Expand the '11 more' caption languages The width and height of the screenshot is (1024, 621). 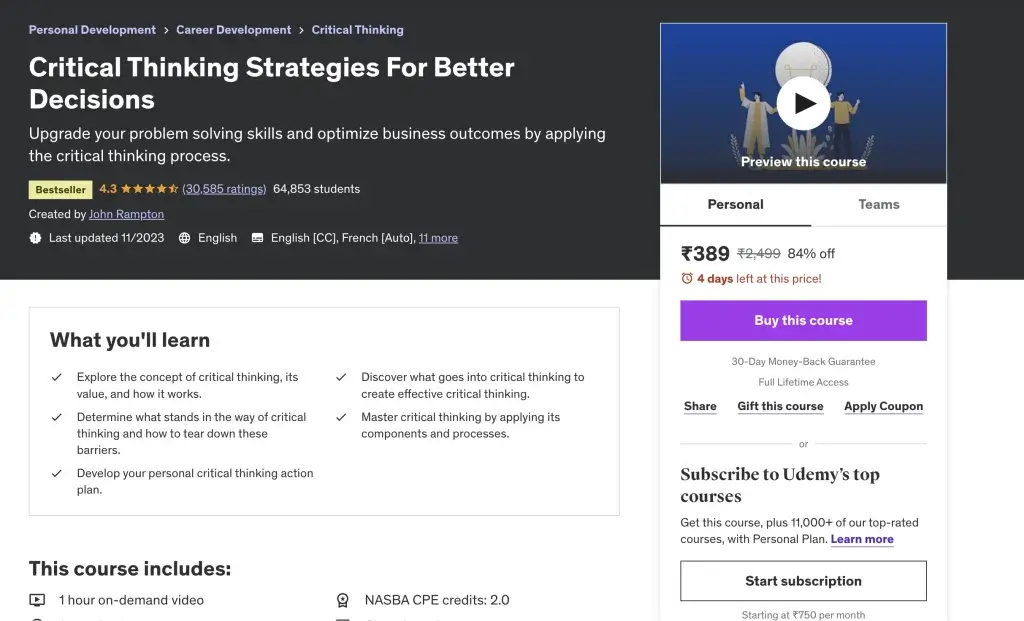click(438, 238)
